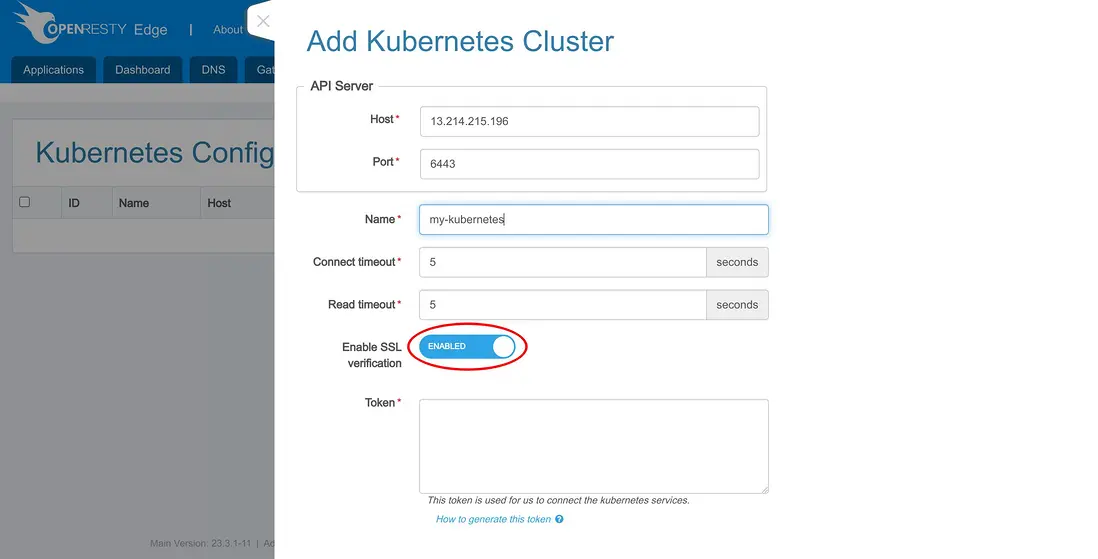Click the Name field containing my-kubernetes
1098x559 pixels.
coord(593,220)
